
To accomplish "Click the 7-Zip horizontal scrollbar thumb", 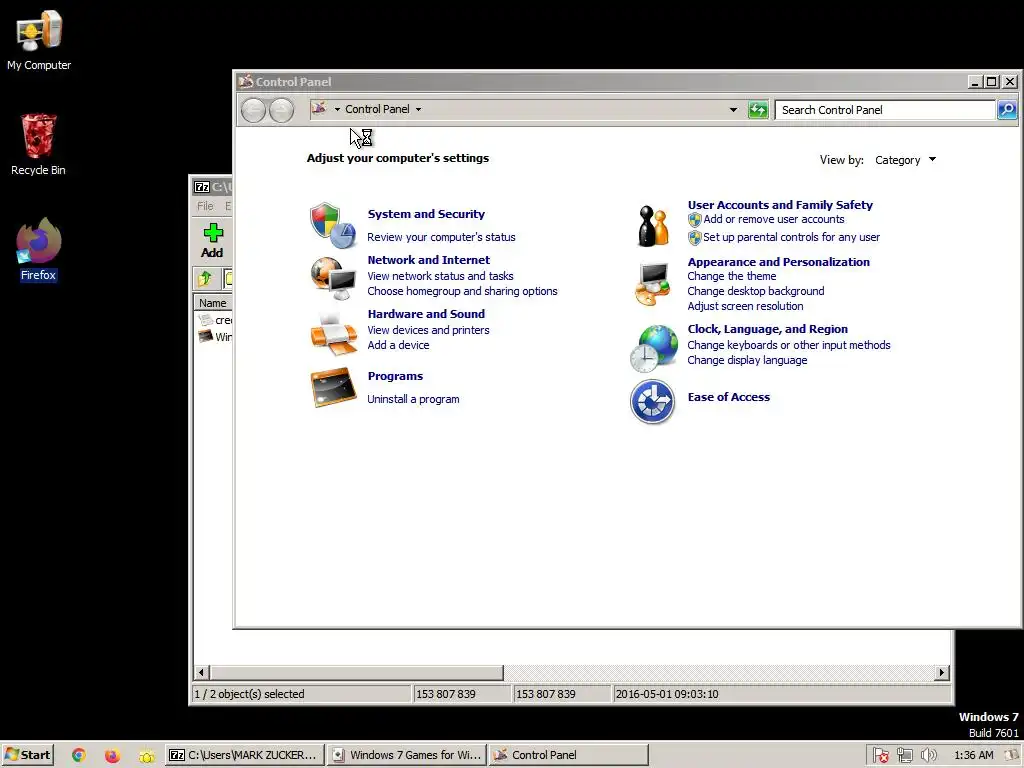I will [357, 672].
